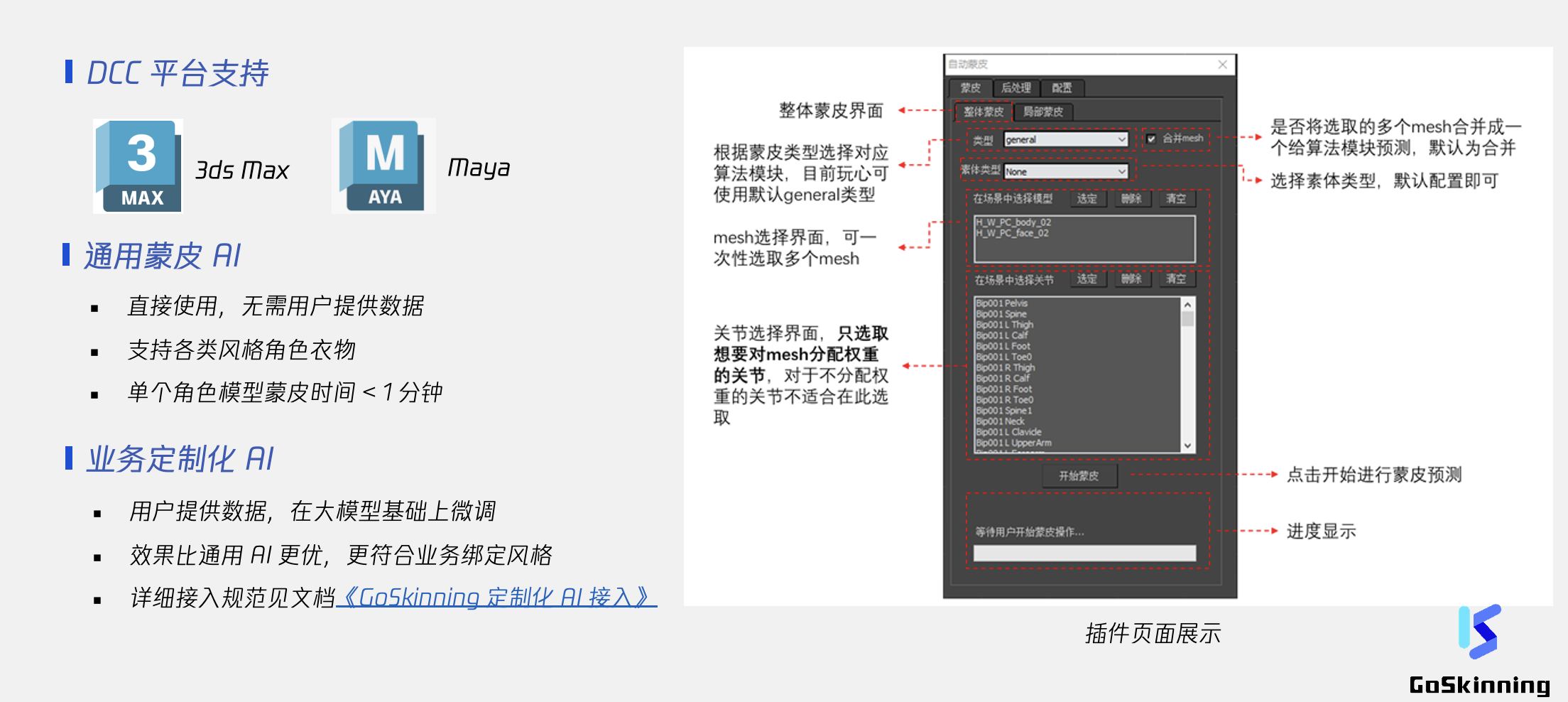The image size is (1568, 702).
Task: Click 选定 next to 在场景中选择关节
Action: 1087,279
